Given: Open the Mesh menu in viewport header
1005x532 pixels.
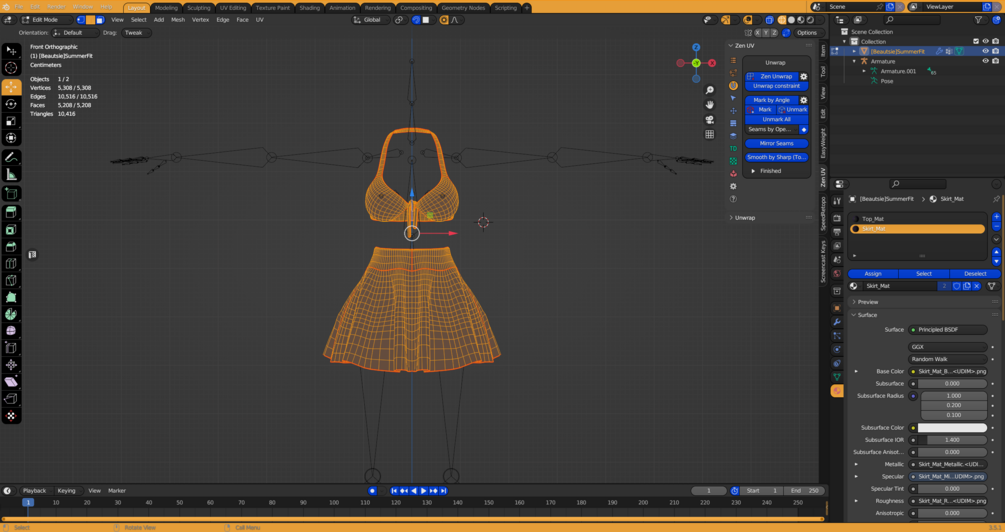Looking at the screenshot, I should 178,20.
